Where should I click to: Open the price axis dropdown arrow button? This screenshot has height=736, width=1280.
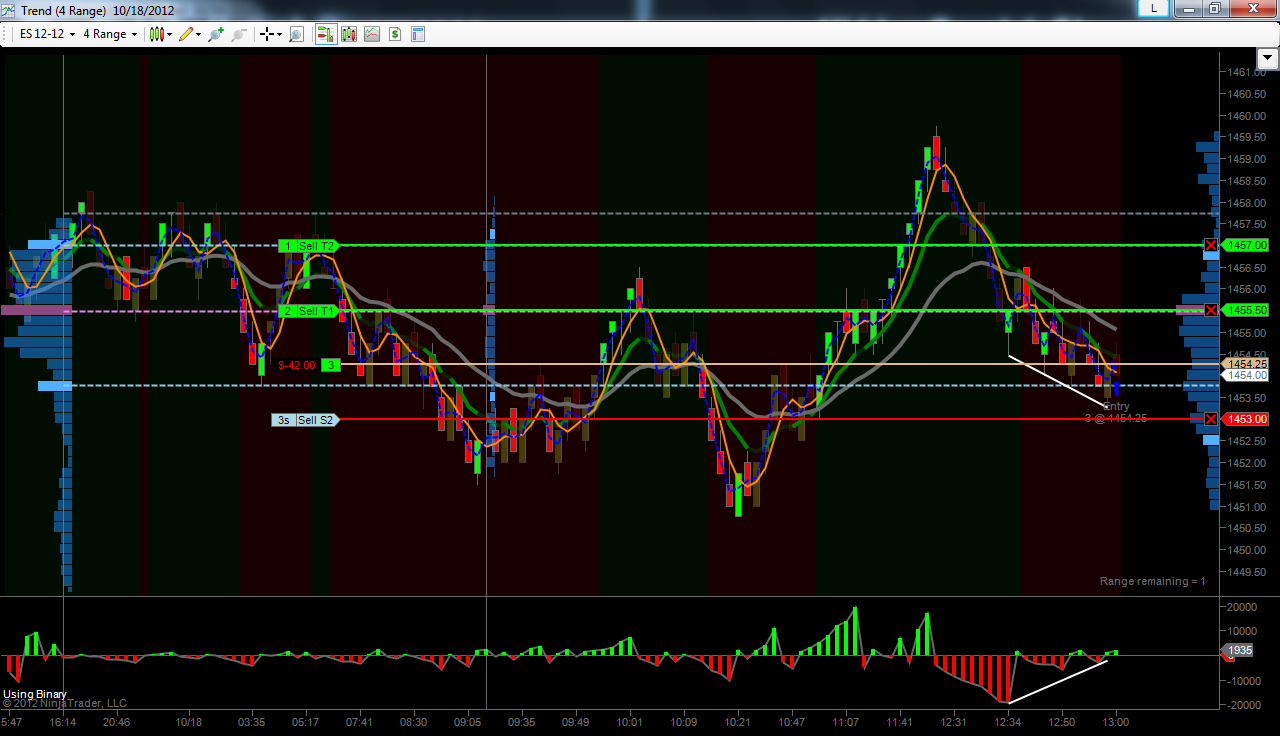[x=1267, y=58]
